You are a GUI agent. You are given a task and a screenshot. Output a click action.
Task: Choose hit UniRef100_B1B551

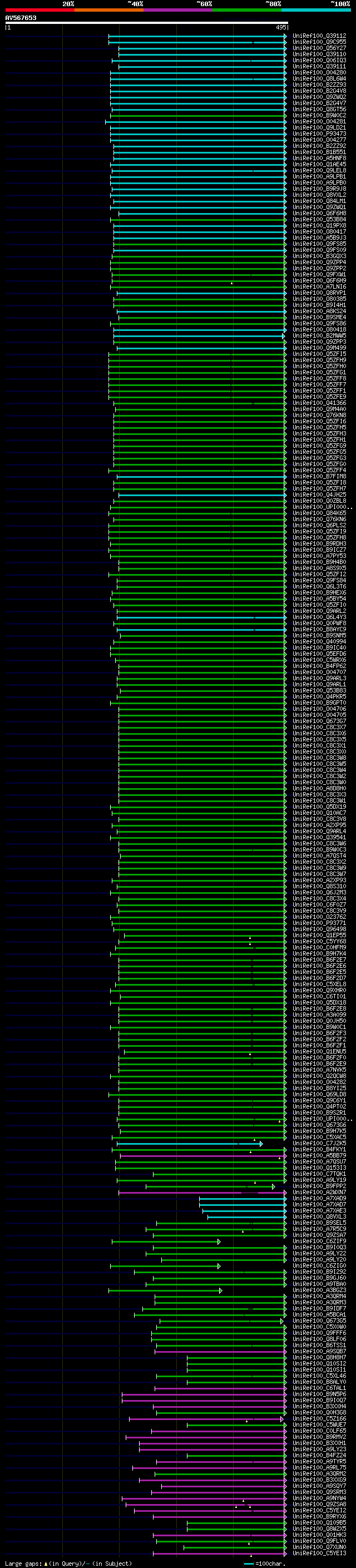319,152
